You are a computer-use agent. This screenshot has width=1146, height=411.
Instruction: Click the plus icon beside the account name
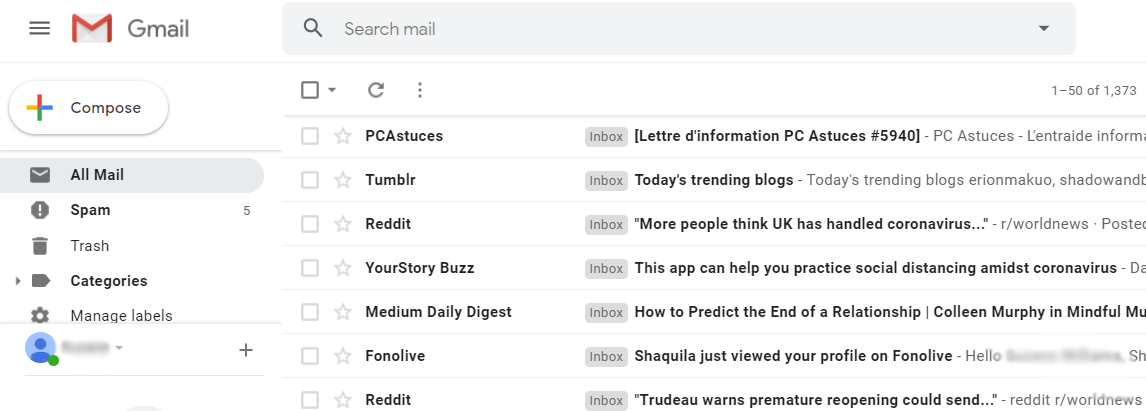click(246, 350)
